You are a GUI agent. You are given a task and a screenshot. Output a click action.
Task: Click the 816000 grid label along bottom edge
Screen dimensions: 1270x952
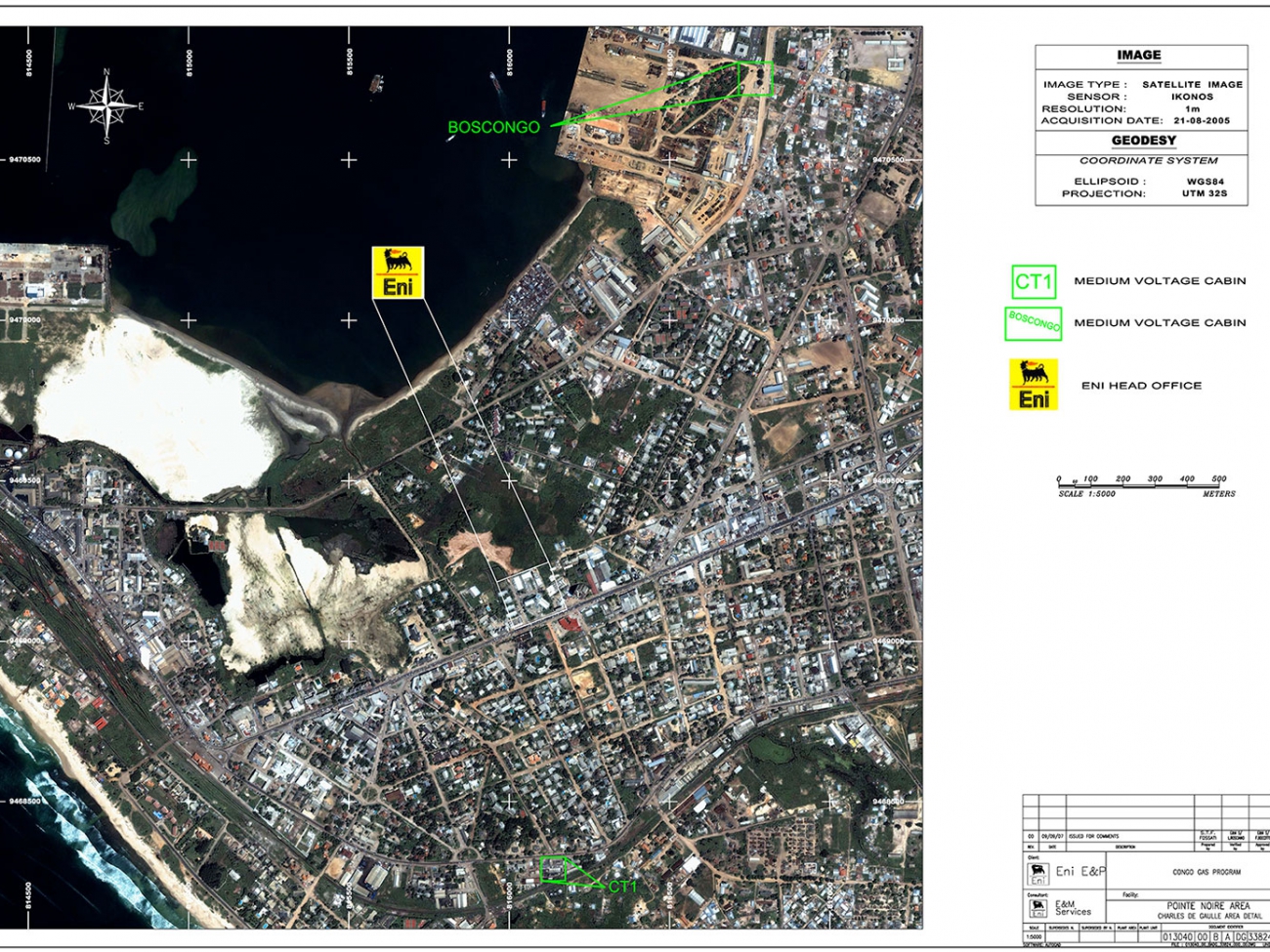(510, 894)
